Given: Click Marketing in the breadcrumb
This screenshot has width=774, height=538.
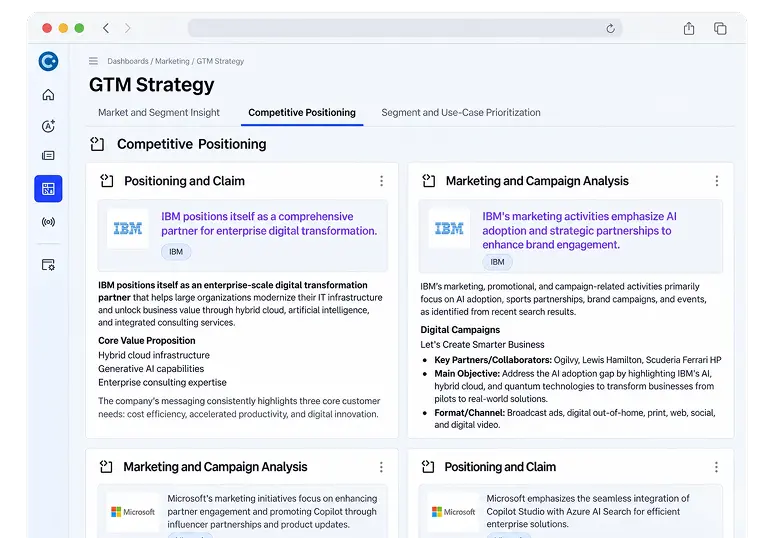Looking at the screenshot, I should [x=172, y=61].
